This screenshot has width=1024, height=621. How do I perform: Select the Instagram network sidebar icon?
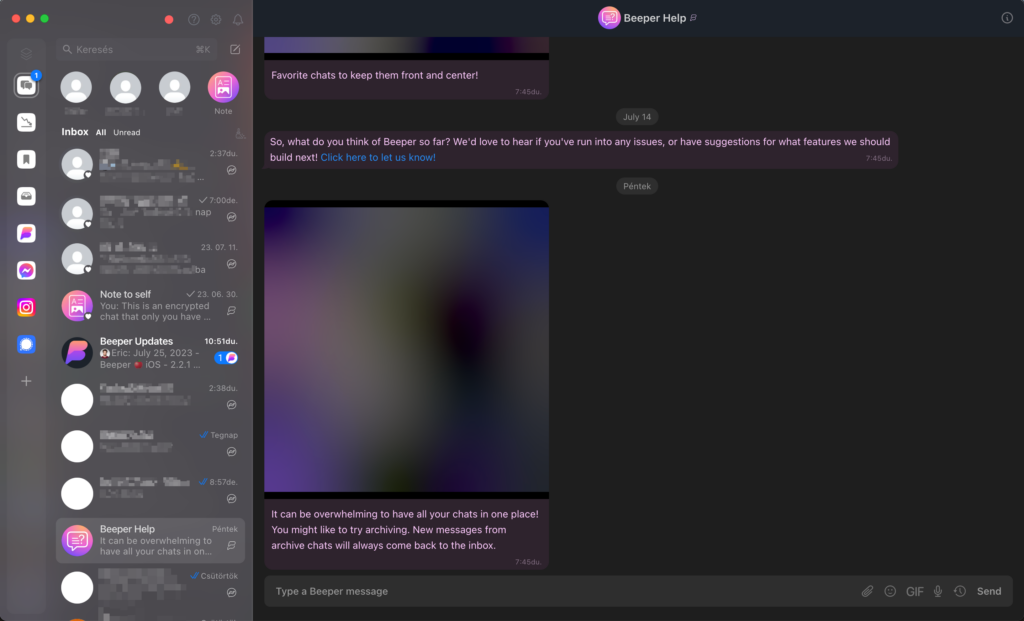(x=26, y=308)
